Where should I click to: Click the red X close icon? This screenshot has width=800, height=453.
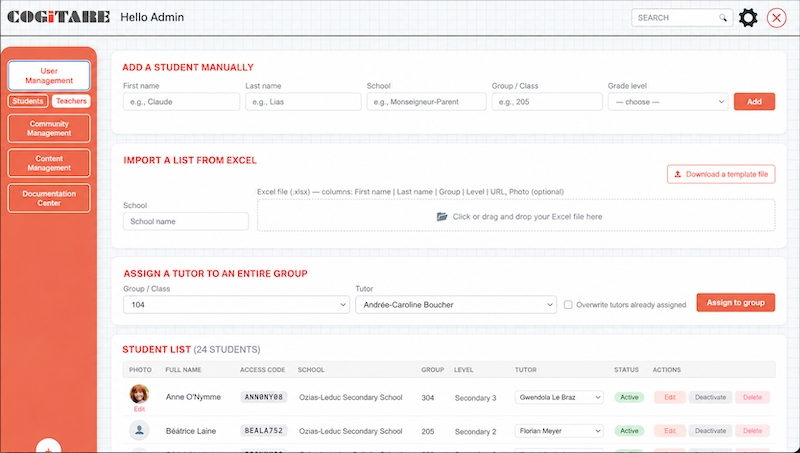click(777, 18)
